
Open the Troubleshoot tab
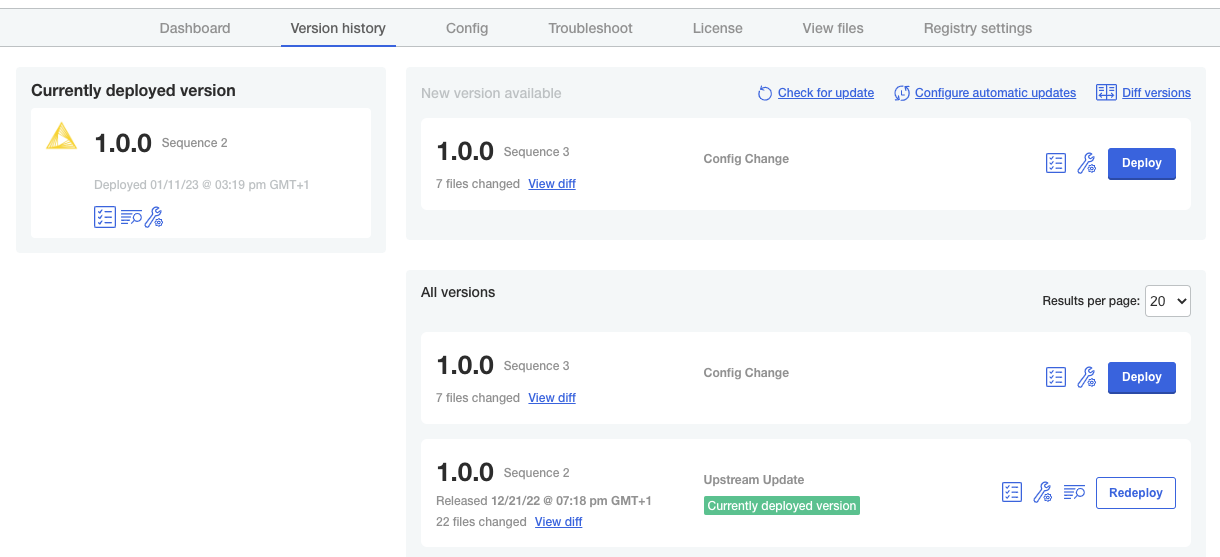click(x=590, y=28)
